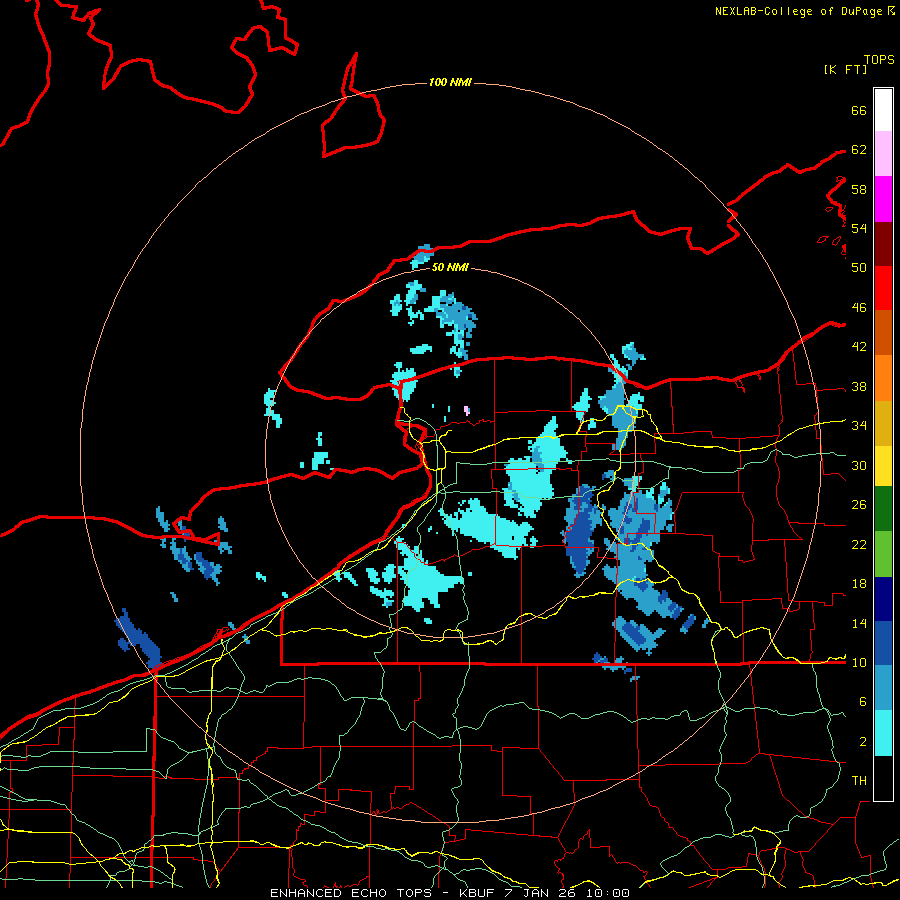Click the black TH swatch in the legend
Screen dimensions: 900x900
click(883, 778)
